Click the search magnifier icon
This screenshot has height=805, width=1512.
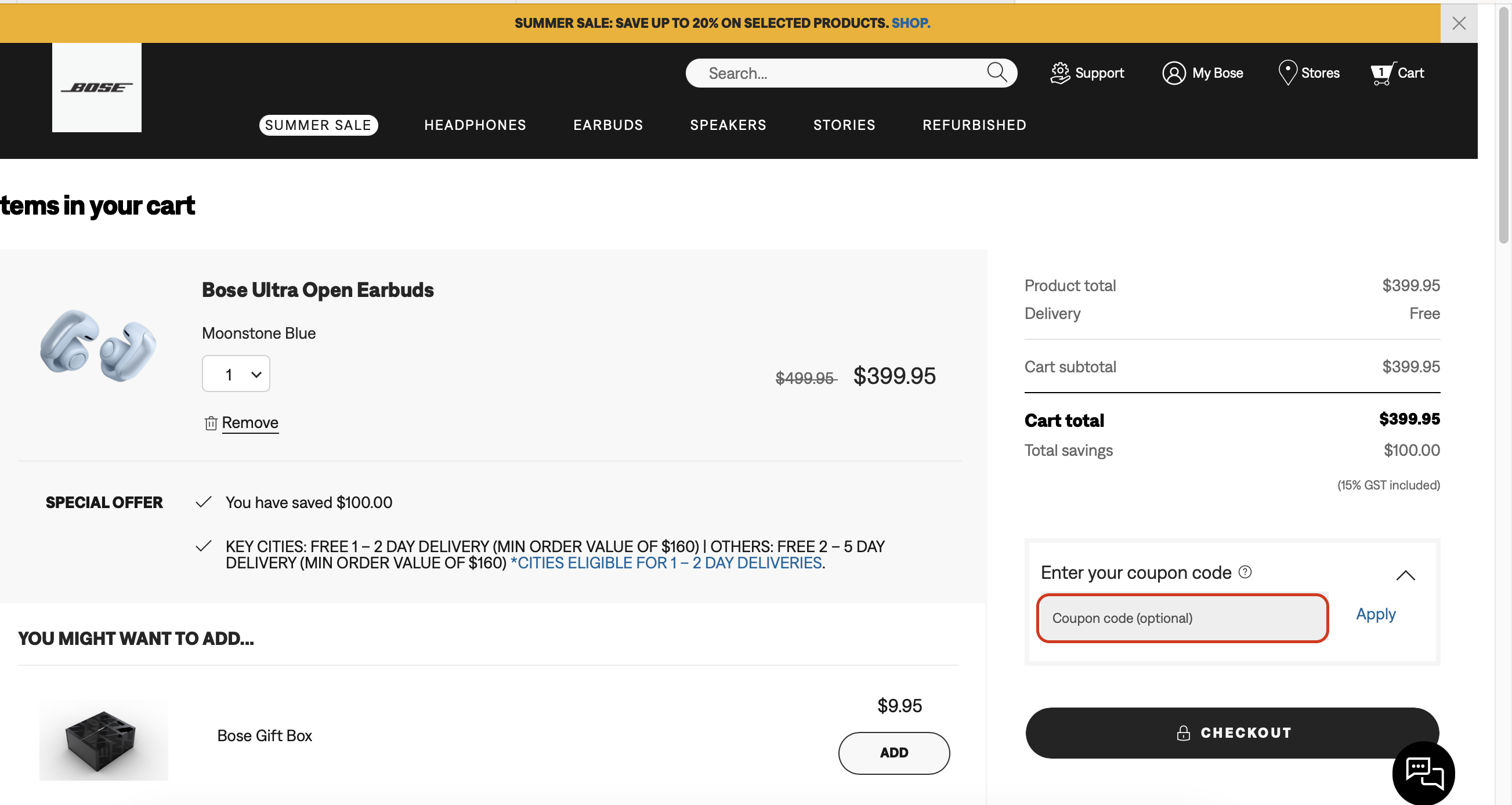pyautogui.click(x=996, y=72)
